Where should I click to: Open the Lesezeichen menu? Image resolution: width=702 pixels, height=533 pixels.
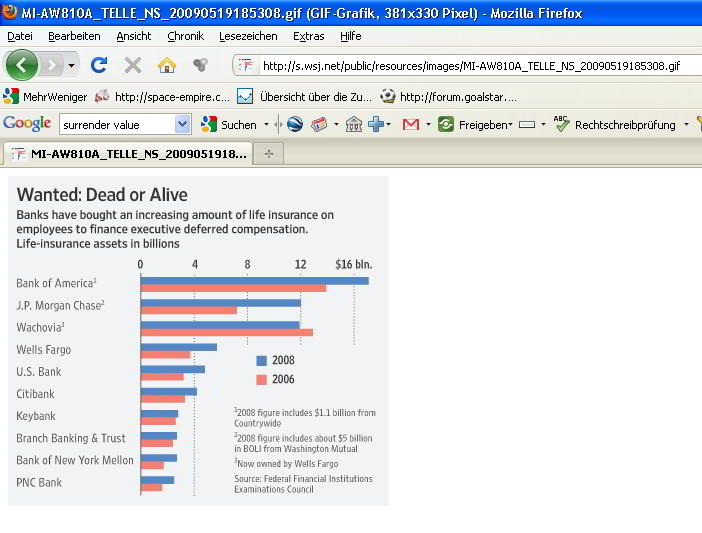tap(248, 36)
